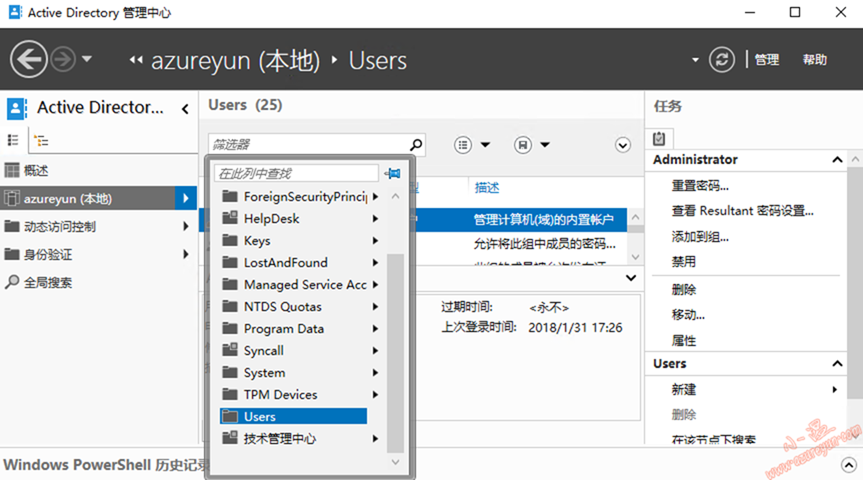Click the 禁用 task
Image resolution: width=863 pixels, height=480 pixels.
pyautogui.click(x=684, y=262)
